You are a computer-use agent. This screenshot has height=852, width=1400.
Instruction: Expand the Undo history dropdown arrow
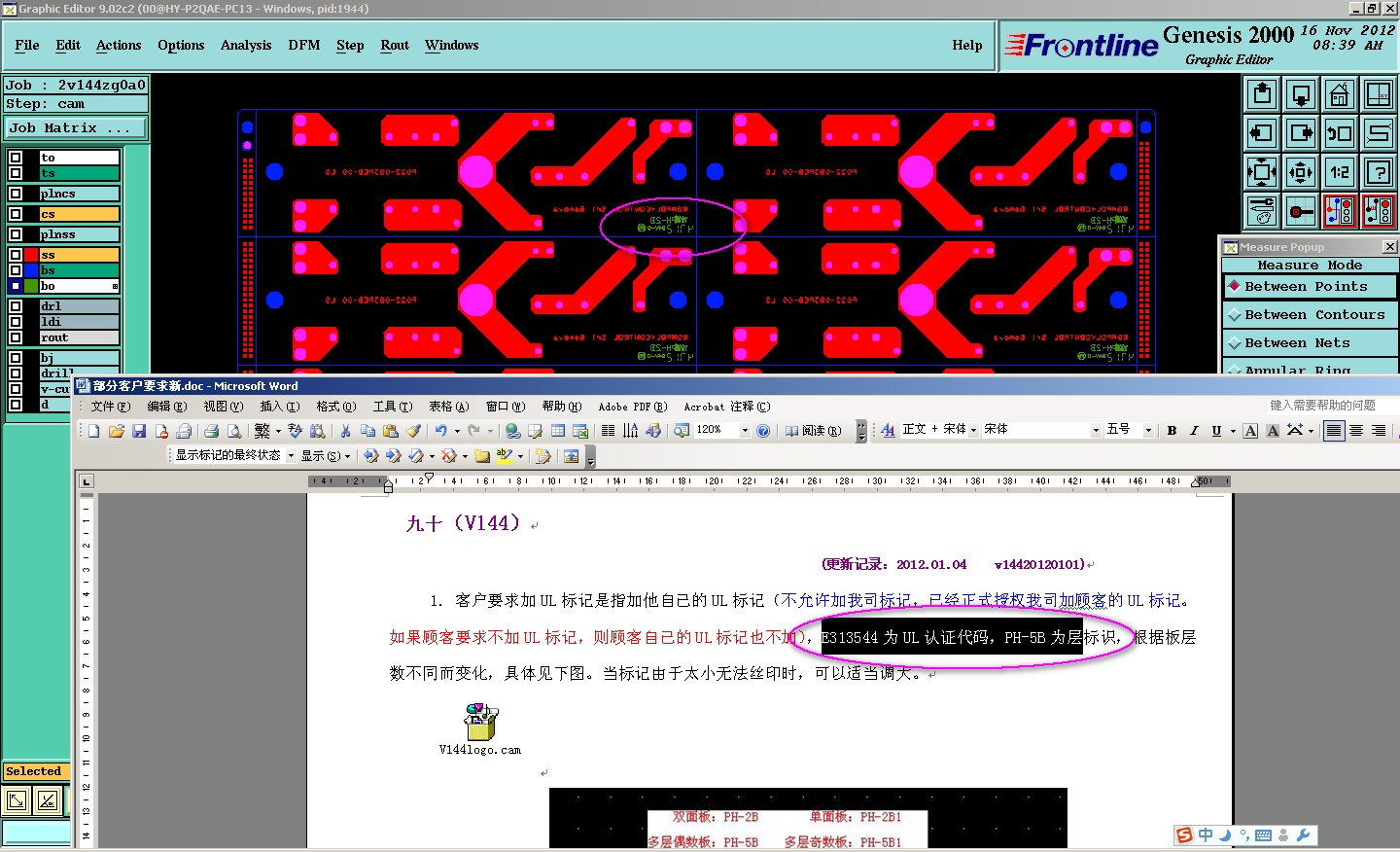coord(457,431)
